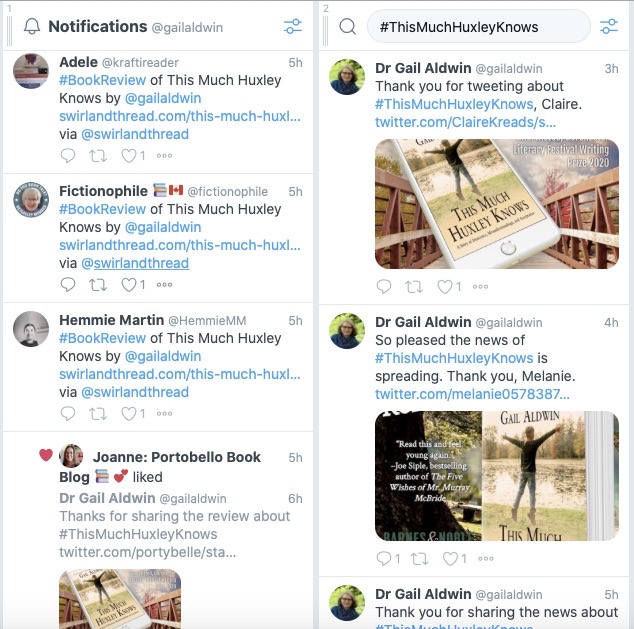Open more options on Fictionophile's tweet
This screenshot has width=634, height=629.
[x=164, y=285]
